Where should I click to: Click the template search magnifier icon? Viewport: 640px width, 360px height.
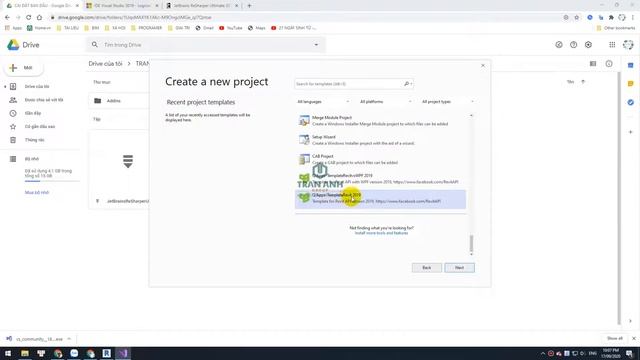click(x=407, y=84)
